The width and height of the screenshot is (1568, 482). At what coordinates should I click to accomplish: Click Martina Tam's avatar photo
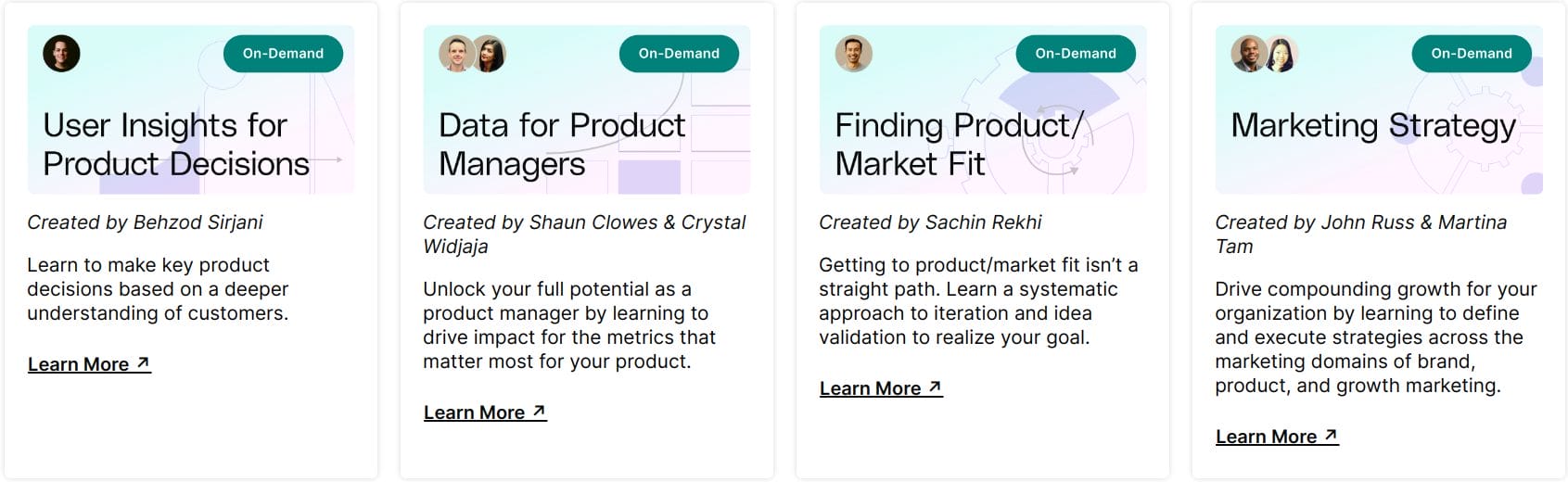1281,54
